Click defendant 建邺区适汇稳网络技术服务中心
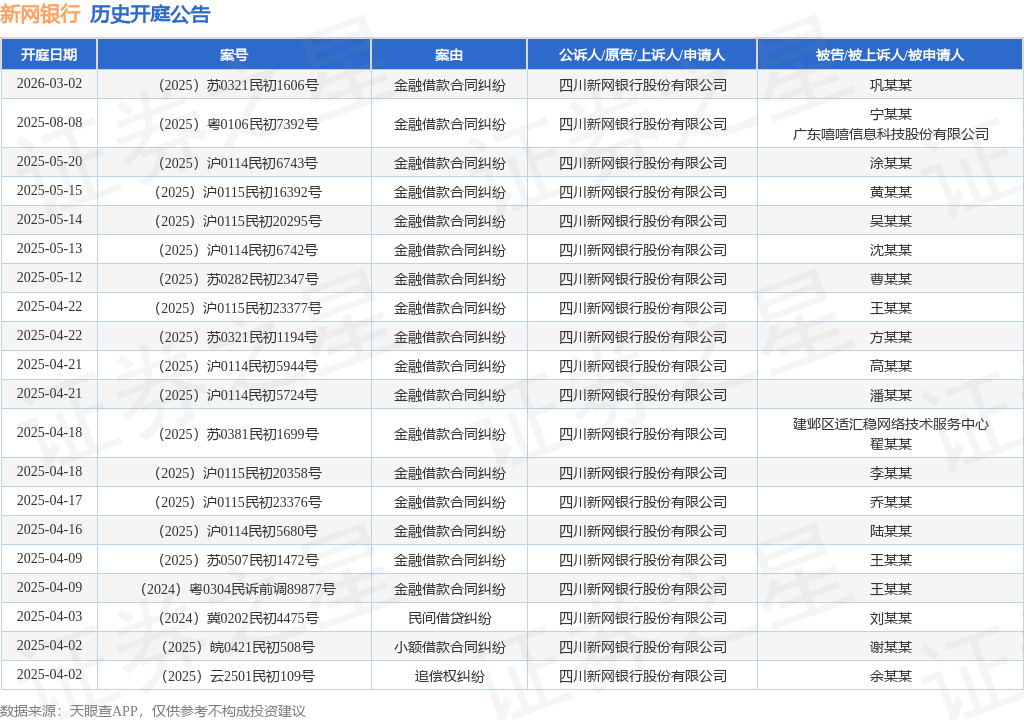1024x720 pixels. [890, 424]
